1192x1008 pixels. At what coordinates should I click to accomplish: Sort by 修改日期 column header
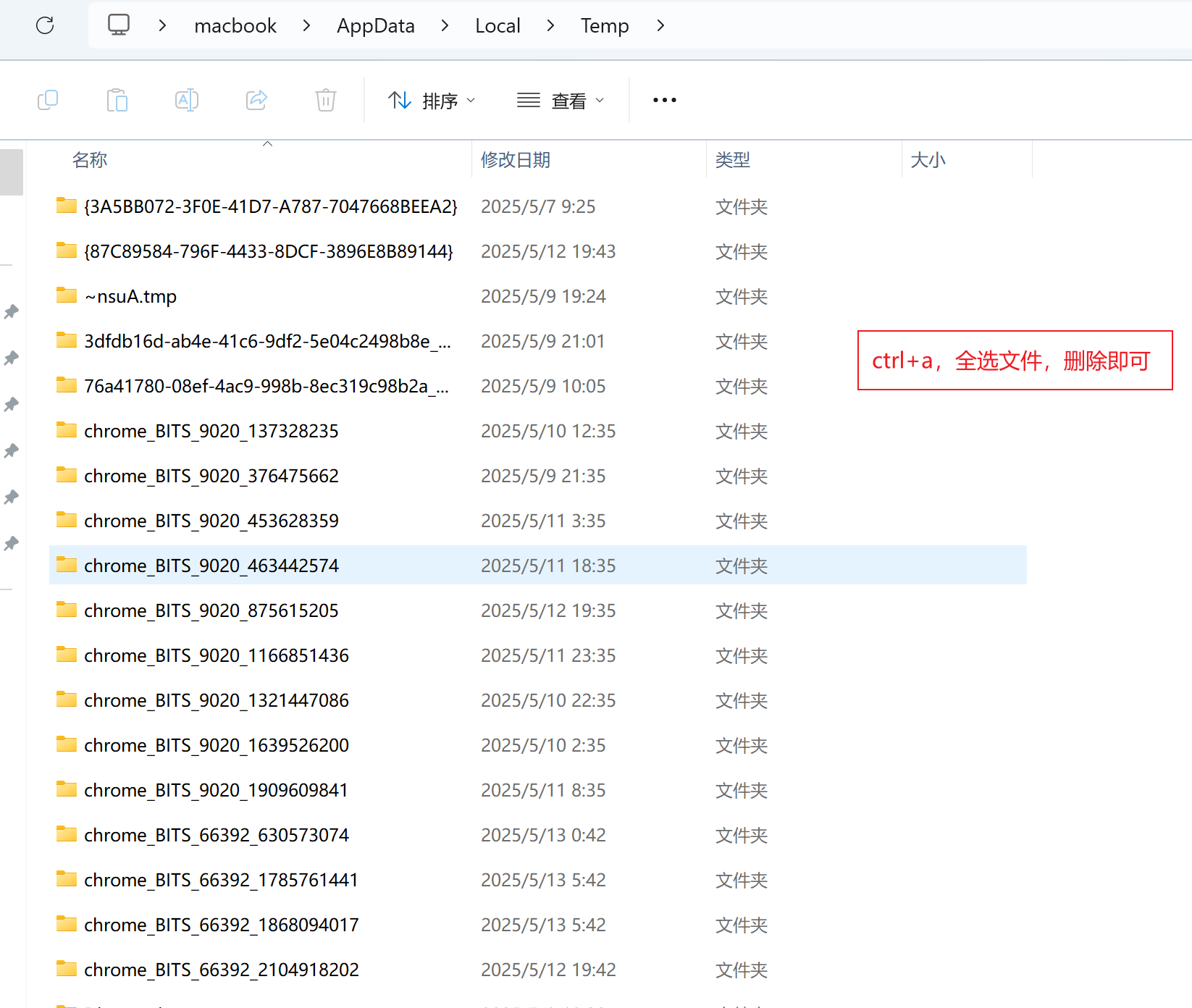click(516, 160)
